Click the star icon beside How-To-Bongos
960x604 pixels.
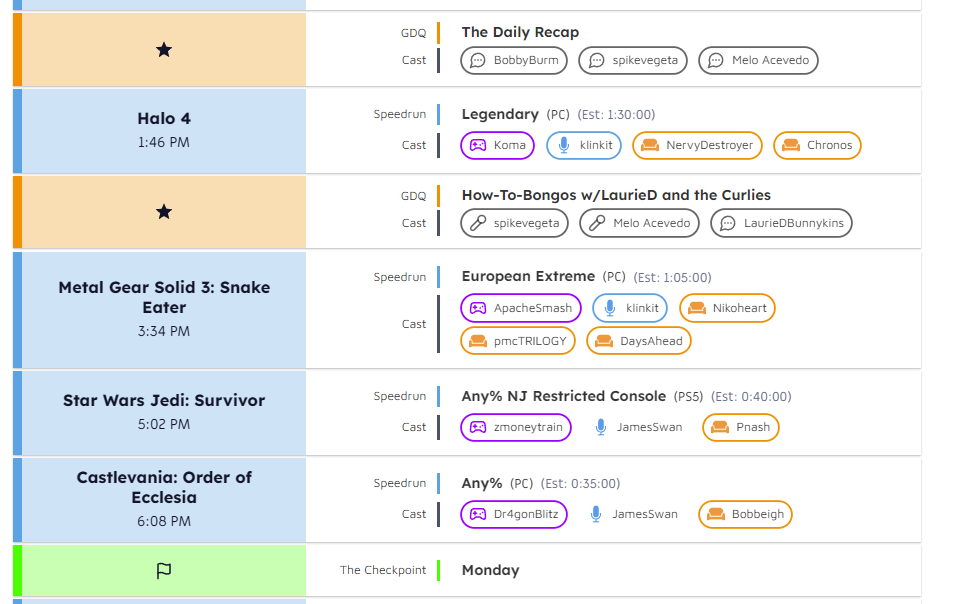point(163,212)
